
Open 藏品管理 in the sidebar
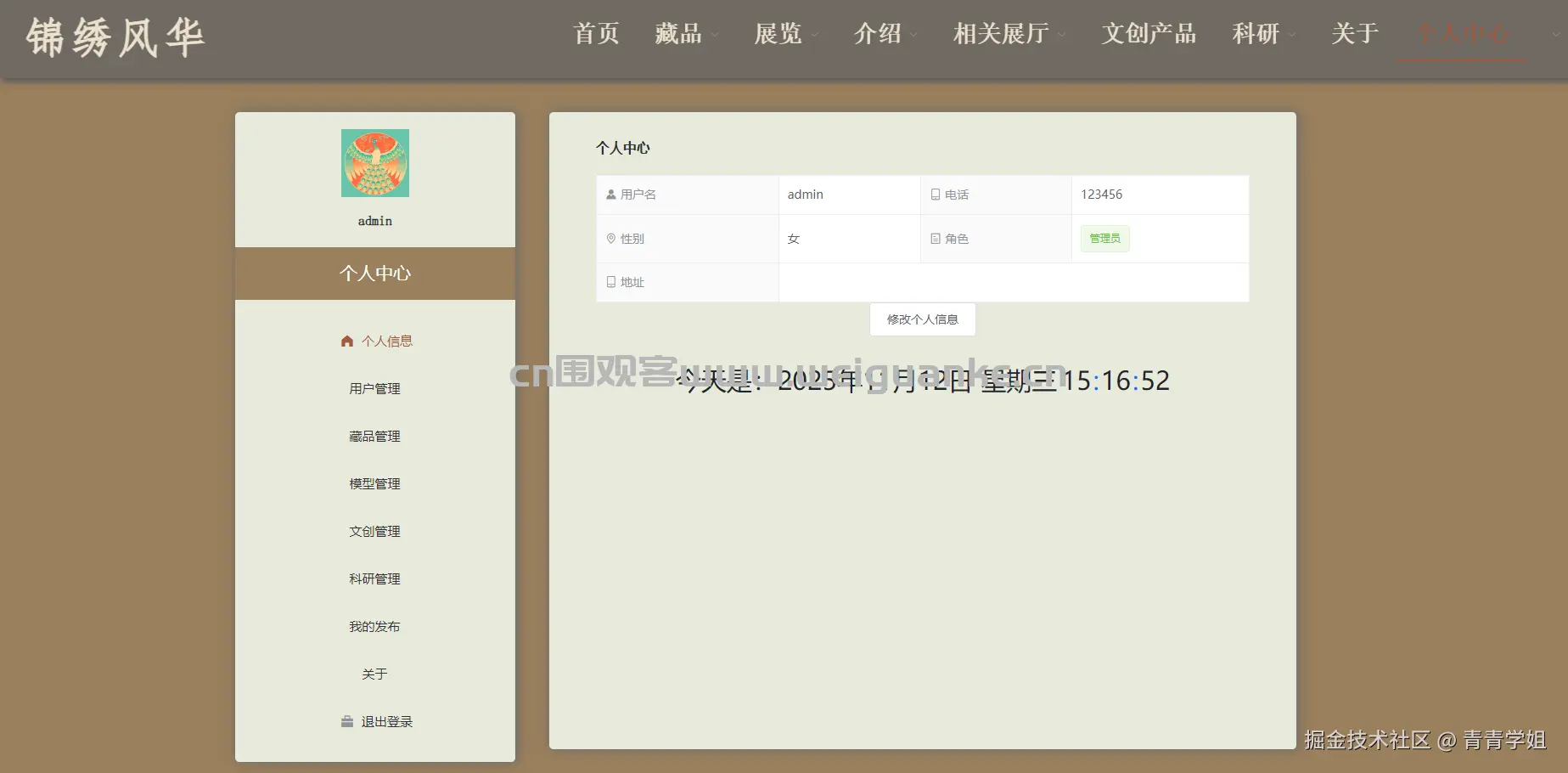(x=374, y=436)
